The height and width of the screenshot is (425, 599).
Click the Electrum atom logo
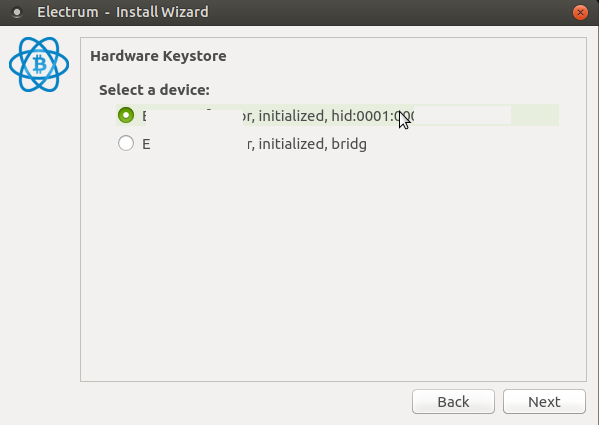39,64
